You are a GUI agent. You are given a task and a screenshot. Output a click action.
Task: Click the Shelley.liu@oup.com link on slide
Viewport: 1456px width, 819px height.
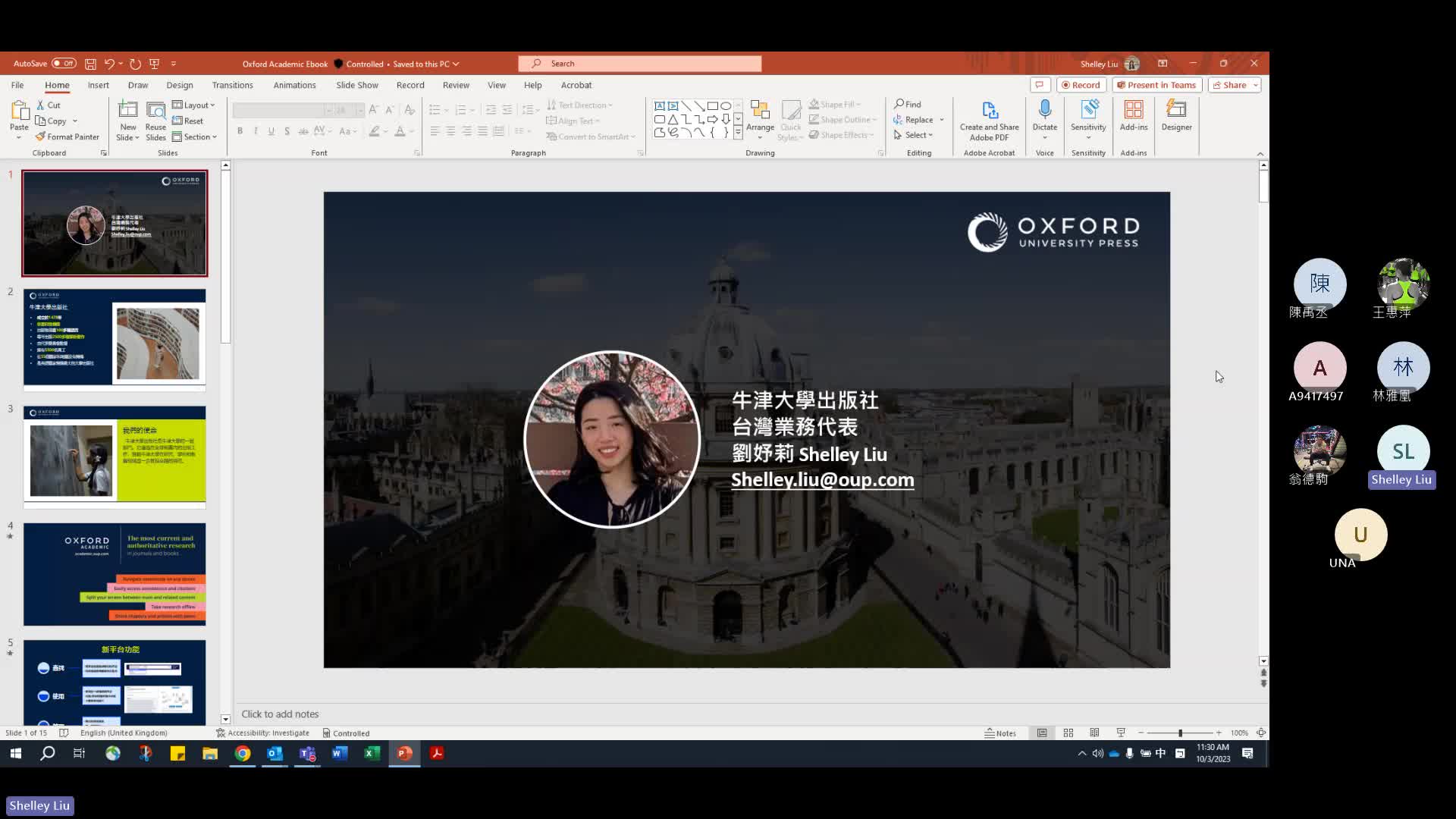(823, 480)
